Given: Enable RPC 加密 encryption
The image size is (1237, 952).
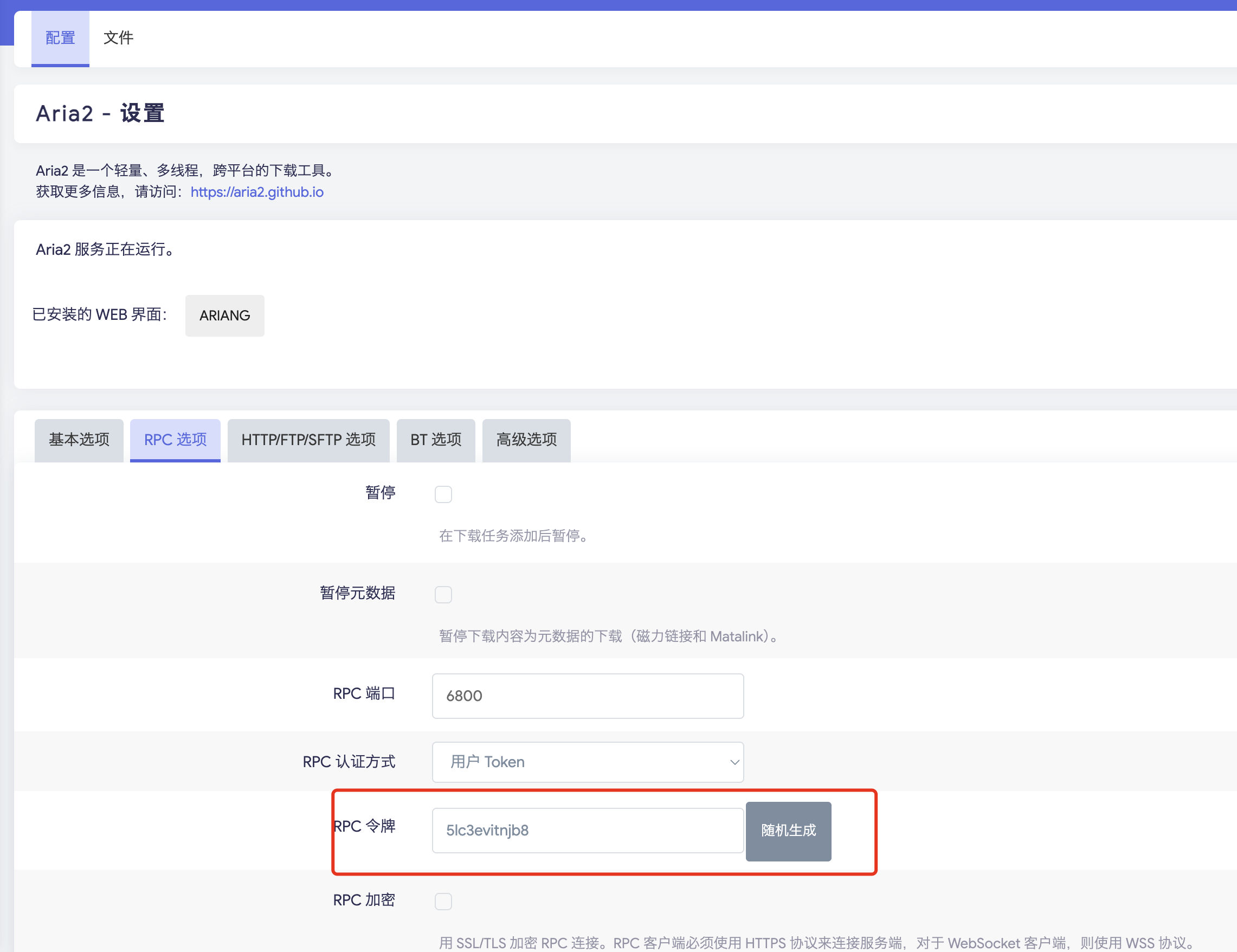Looking at the screenshot, I should tap(443, 901).
